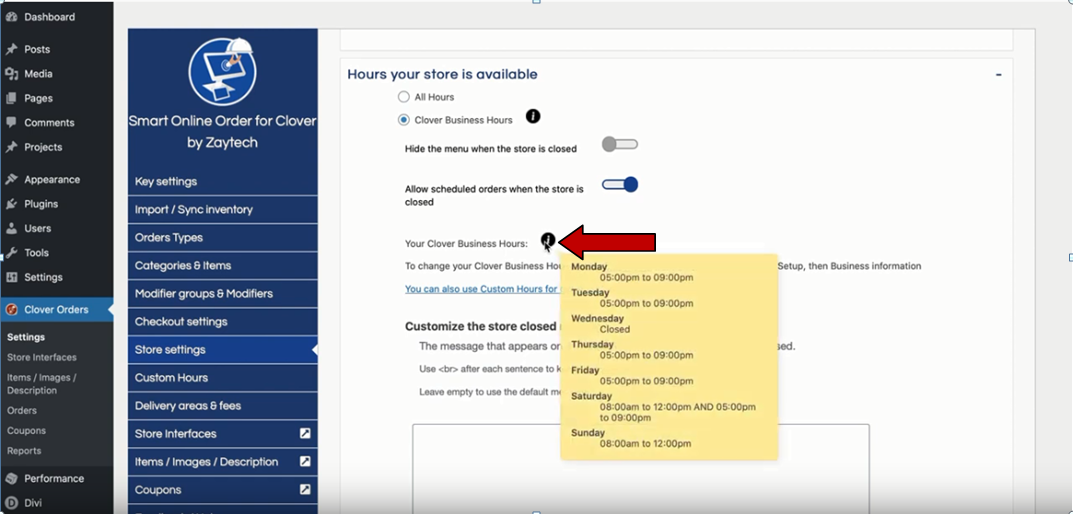Open the Dashboard icon in WordPress sidebar
The width and height of the screenshot is (1073, 514).
(11, 17)
